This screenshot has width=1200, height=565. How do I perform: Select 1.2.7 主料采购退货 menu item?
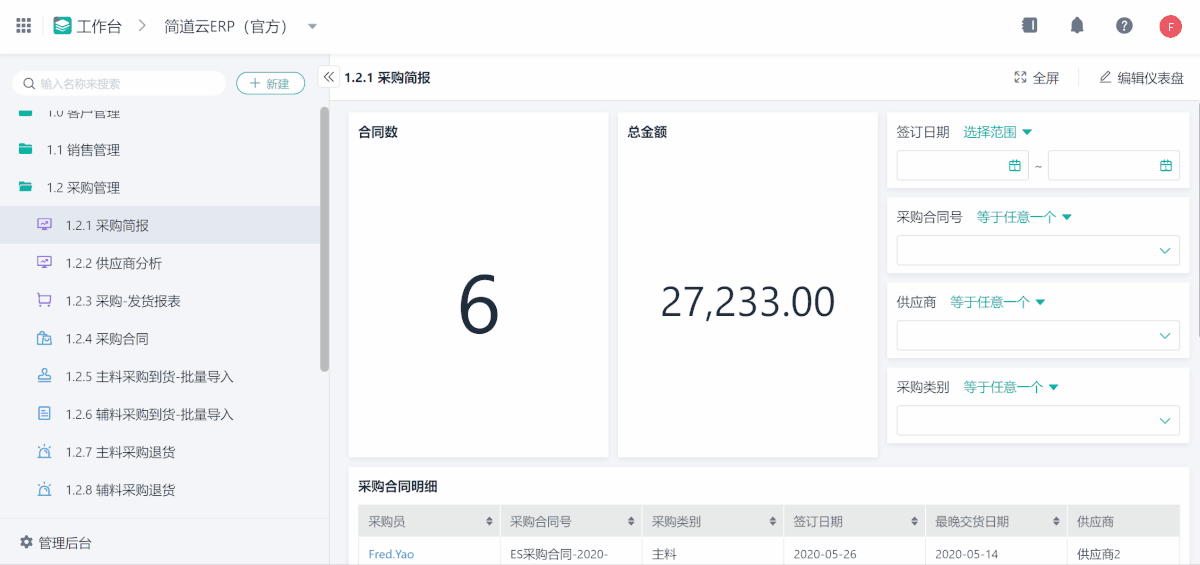coord(160,452)
